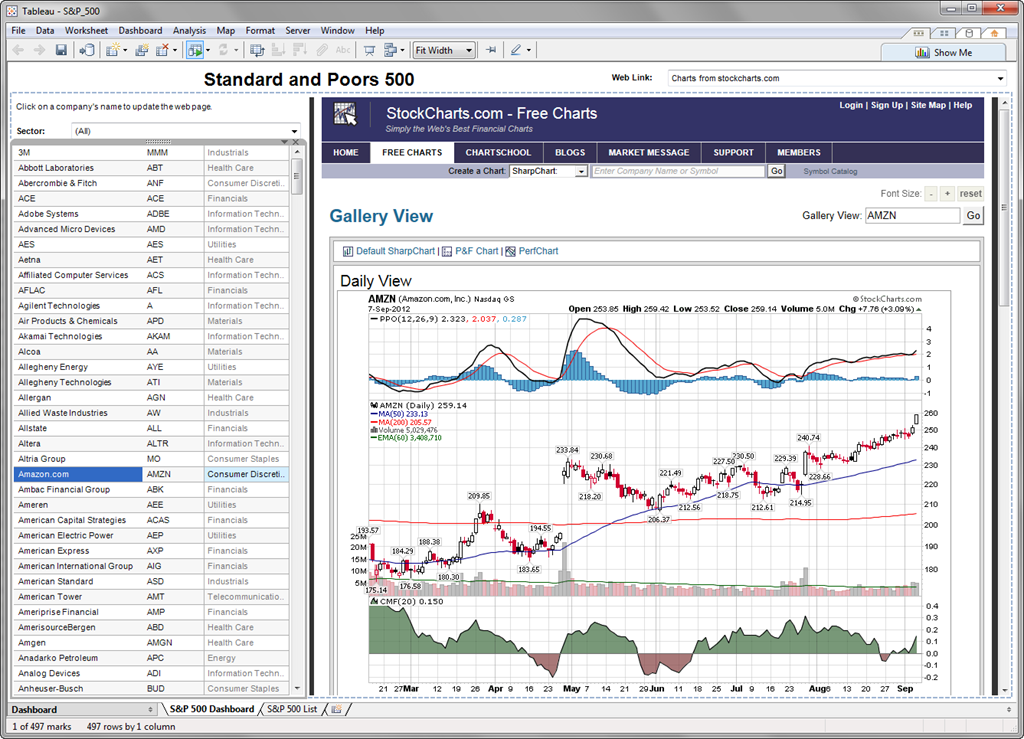The height and width of the screenshot is (739, 1024).
Task: Click the new sheet icon tab at bottom
Action: (x=336, y=709)
